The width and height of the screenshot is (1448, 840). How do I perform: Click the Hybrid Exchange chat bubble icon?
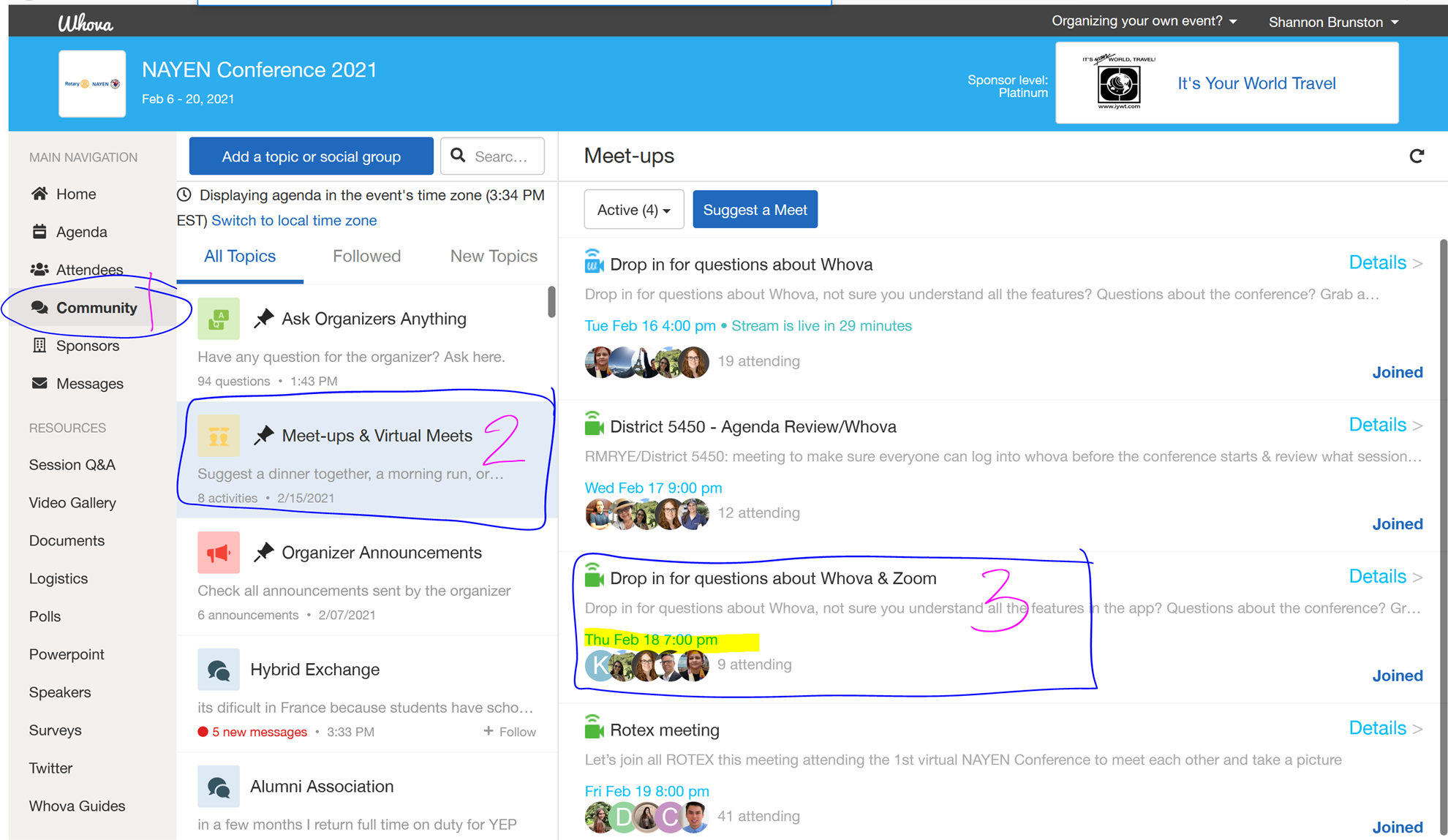[x=218, y=670]
